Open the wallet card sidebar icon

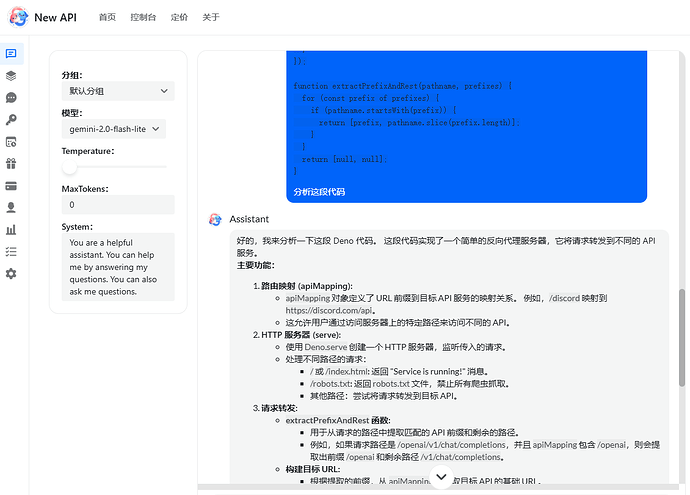point(11,186)
